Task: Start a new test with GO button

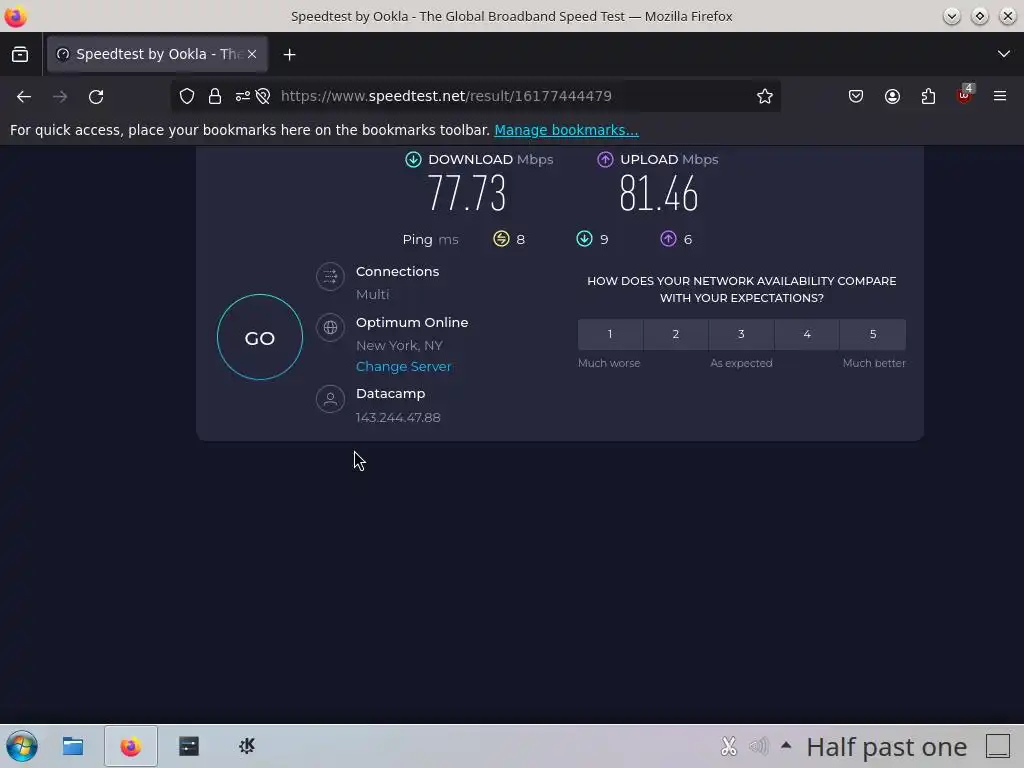Action: [x=259, y=337]
